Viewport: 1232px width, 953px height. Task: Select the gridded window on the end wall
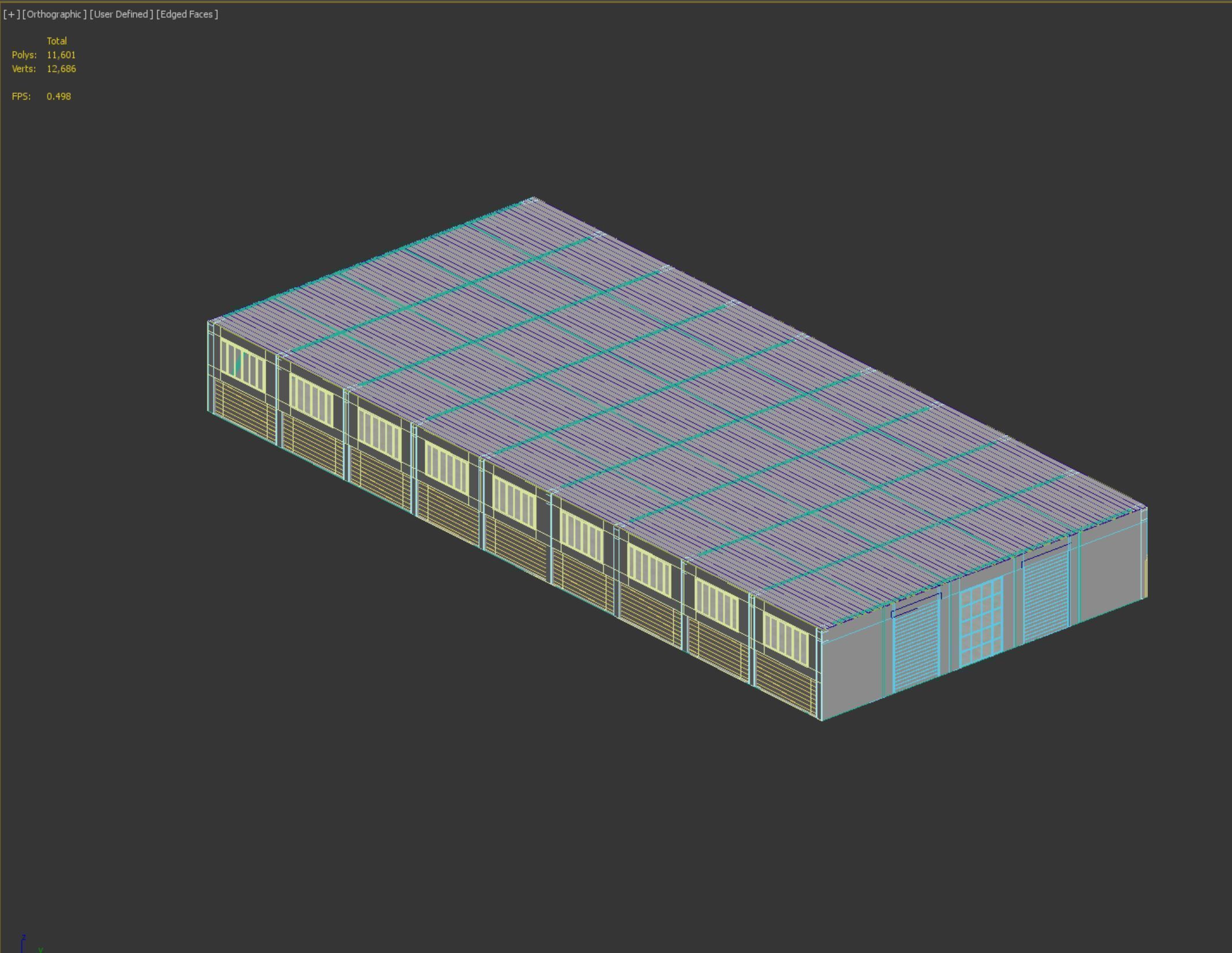(981, 622)
